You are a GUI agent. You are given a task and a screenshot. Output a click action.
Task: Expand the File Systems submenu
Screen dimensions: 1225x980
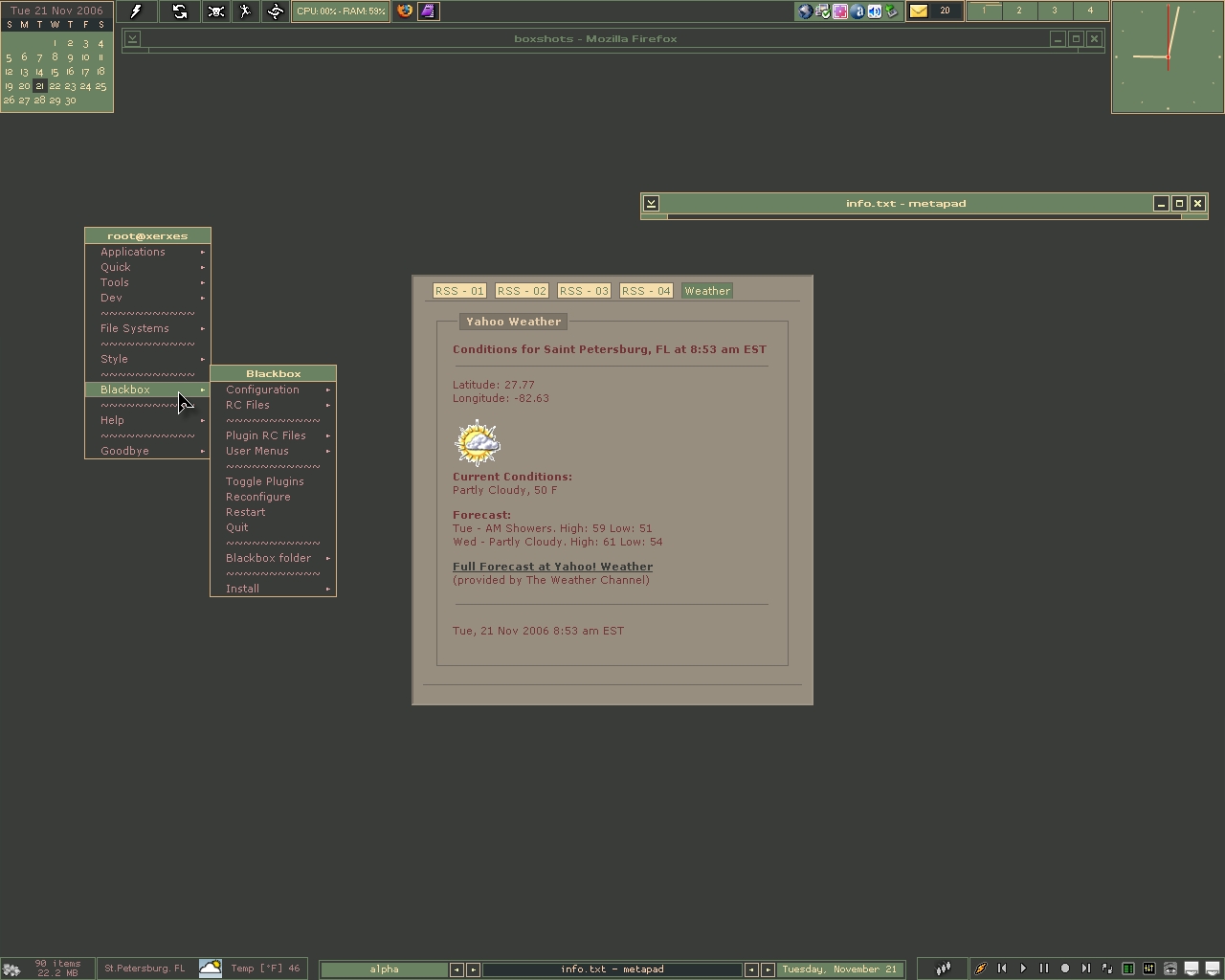coord(147,328)
